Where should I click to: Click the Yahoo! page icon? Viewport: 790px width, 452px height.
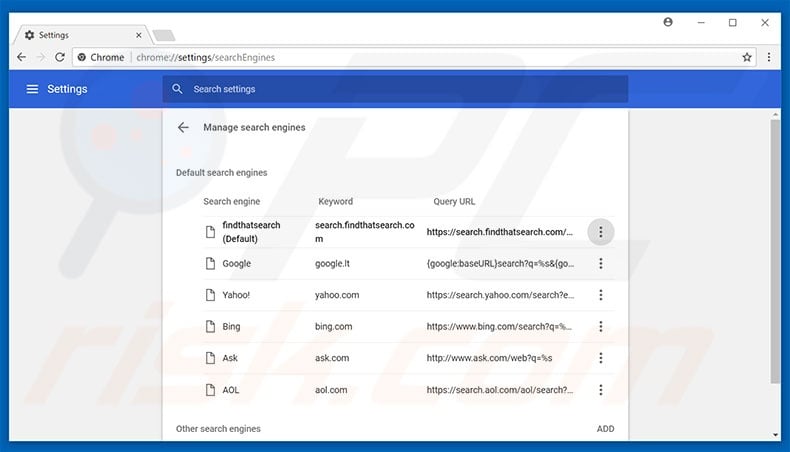pyautogui.click(x=211, y=295)
